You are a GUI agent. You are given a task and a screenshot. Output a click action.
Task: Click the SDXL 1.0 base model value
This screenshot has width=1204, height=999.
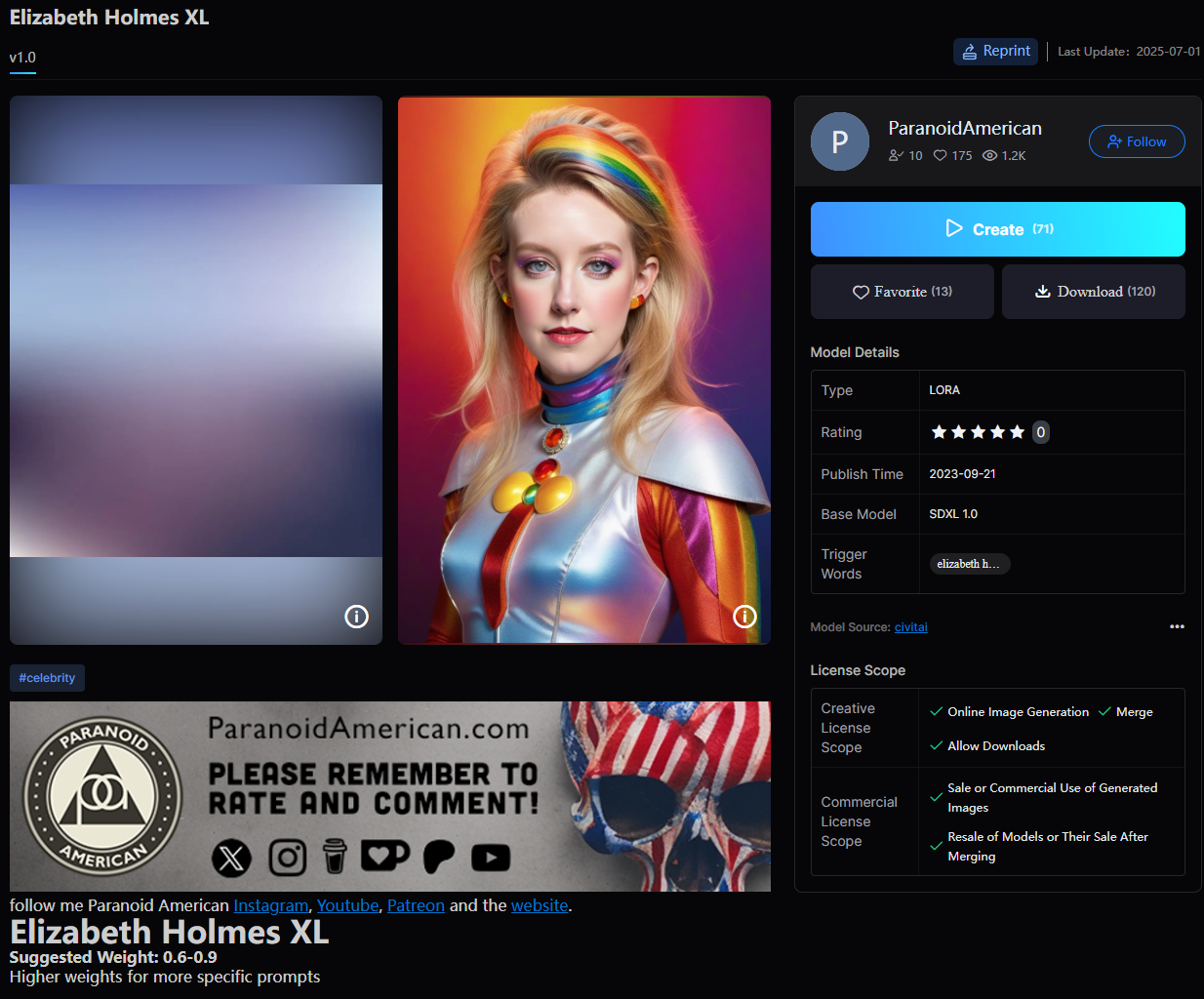(x=953, y=514)
